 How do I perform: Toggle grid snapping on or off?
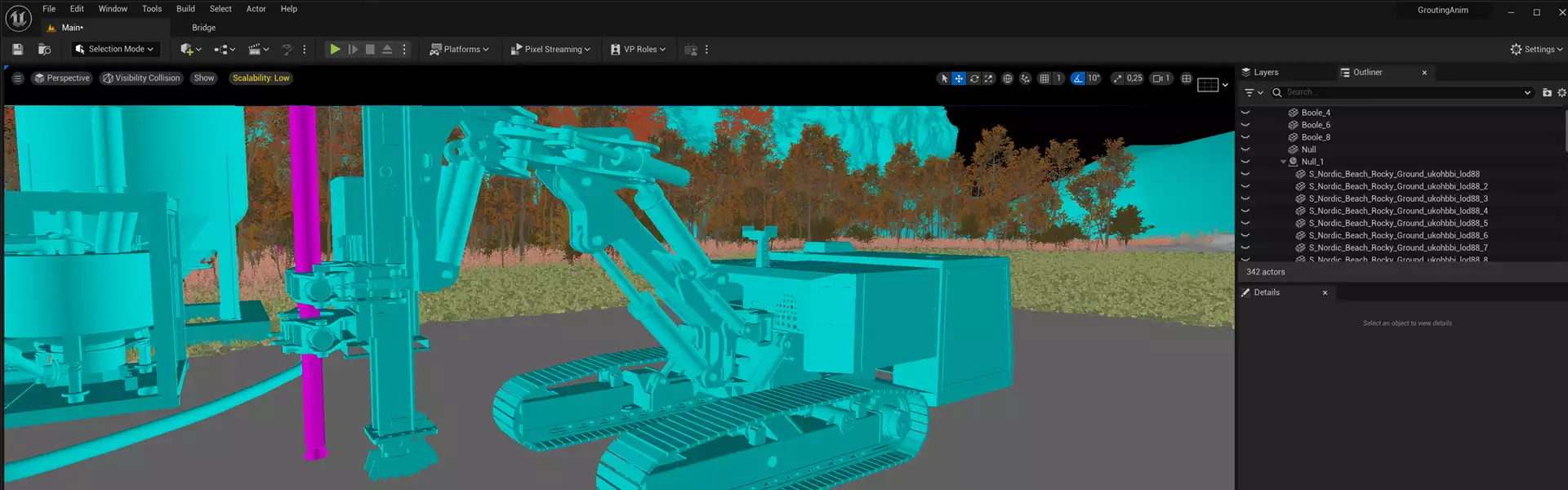tap(1045, 78)
